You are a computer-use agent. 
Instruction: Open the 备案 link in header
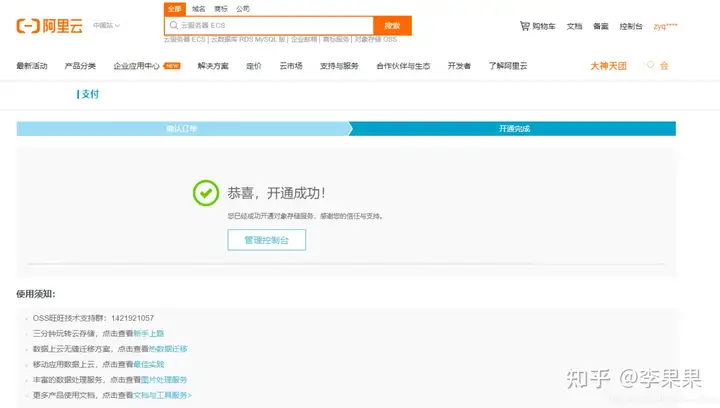point(601,26)
